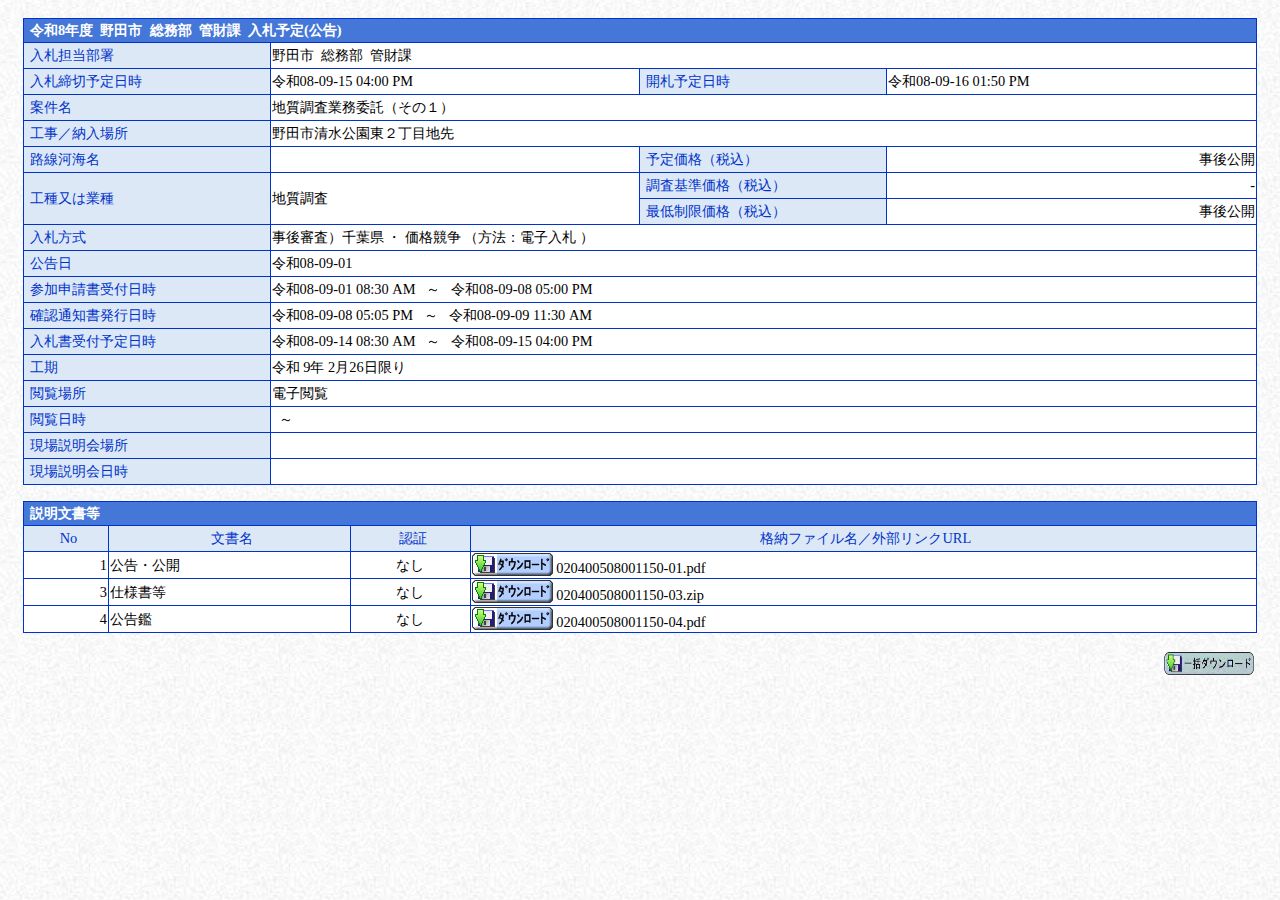Image resolution: width=1280 pixels, height=900 pixels.
Task: Click the 閲覧場所 value 電子閲覧
Action: (x=300, y=394)
